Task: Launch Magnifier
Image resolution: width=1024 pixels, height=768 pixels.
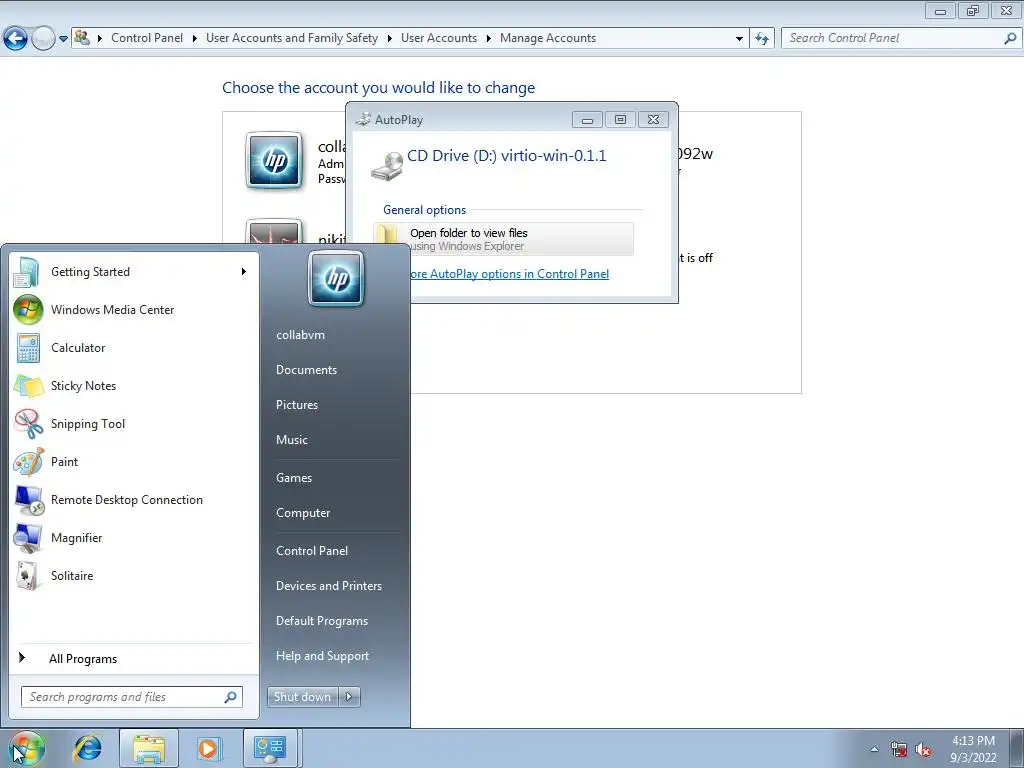Action: tap(134, 537)
